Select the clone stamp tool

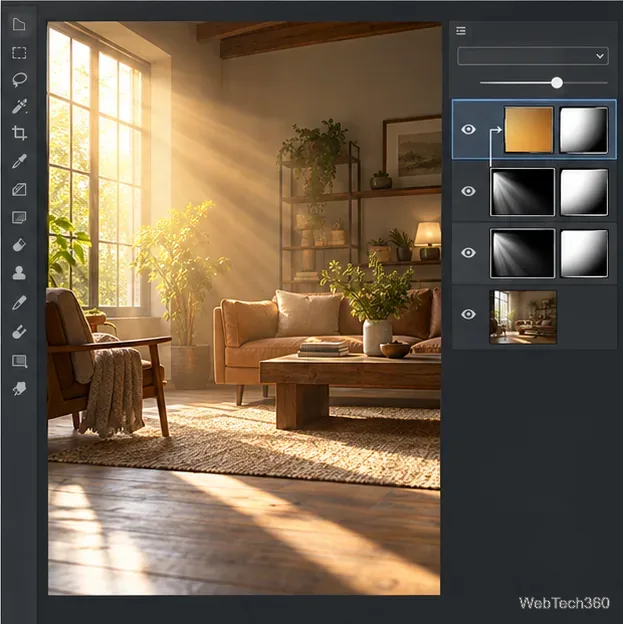click(19, 273)
